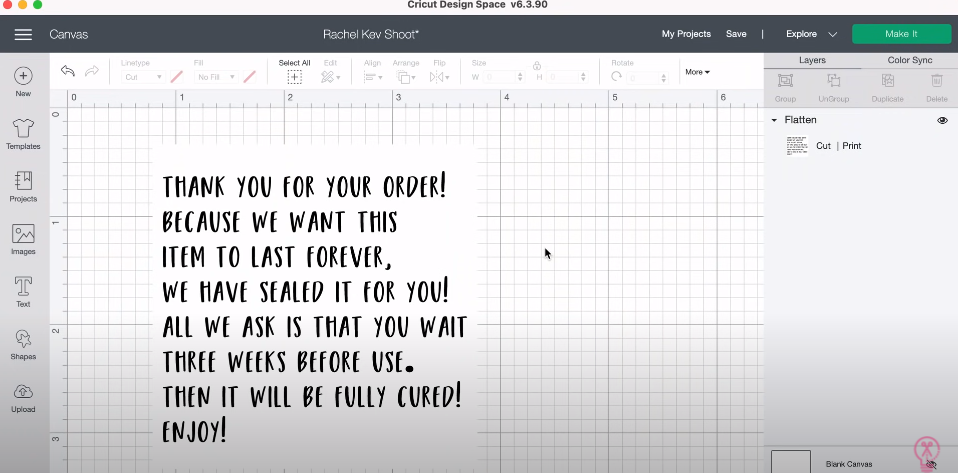Viewport: 958px width, 473px height.
Task: Open the Arrange options
Action: (x=406, y=77)
